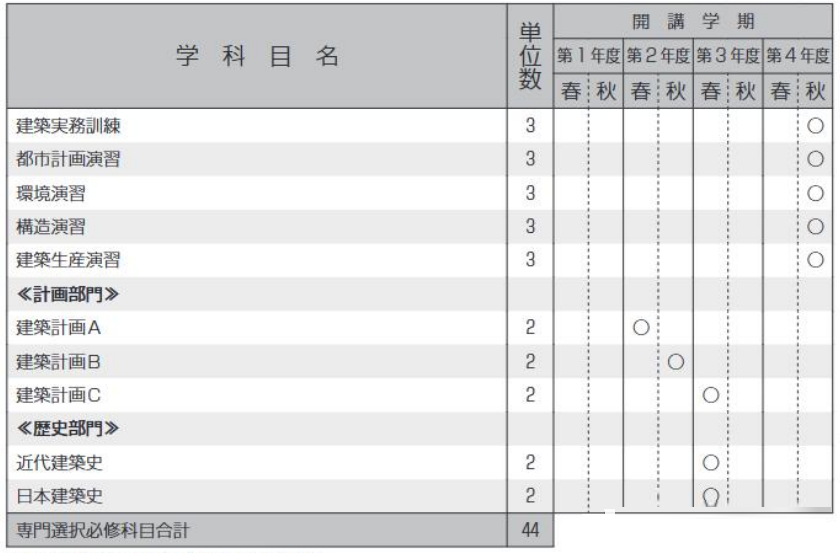Select the total unit count 44
The height and width of the screenshot is (553, 840).
[531, 529]
